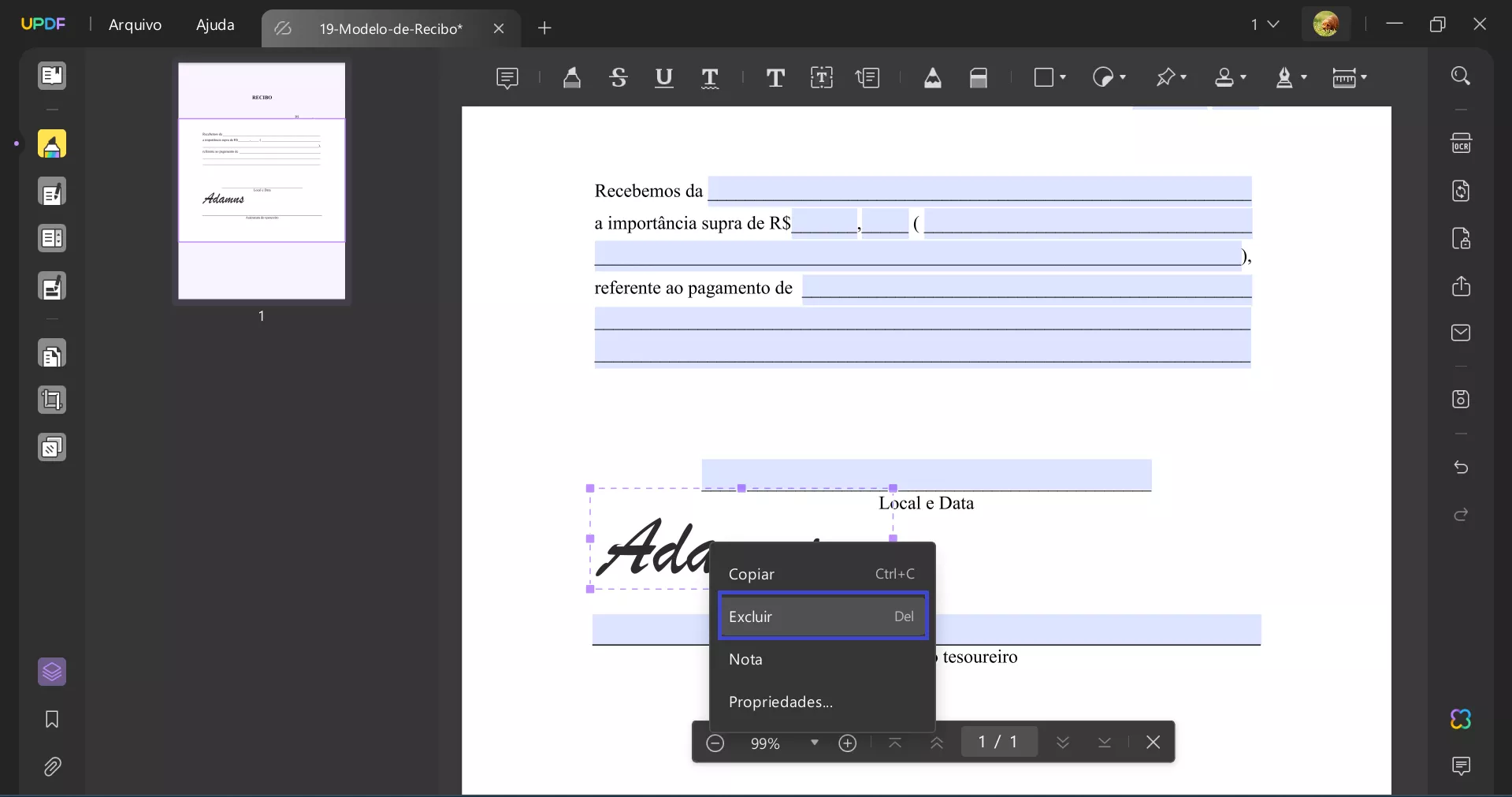Open the Watermark/background tool in sidebar

coord(52,448)
